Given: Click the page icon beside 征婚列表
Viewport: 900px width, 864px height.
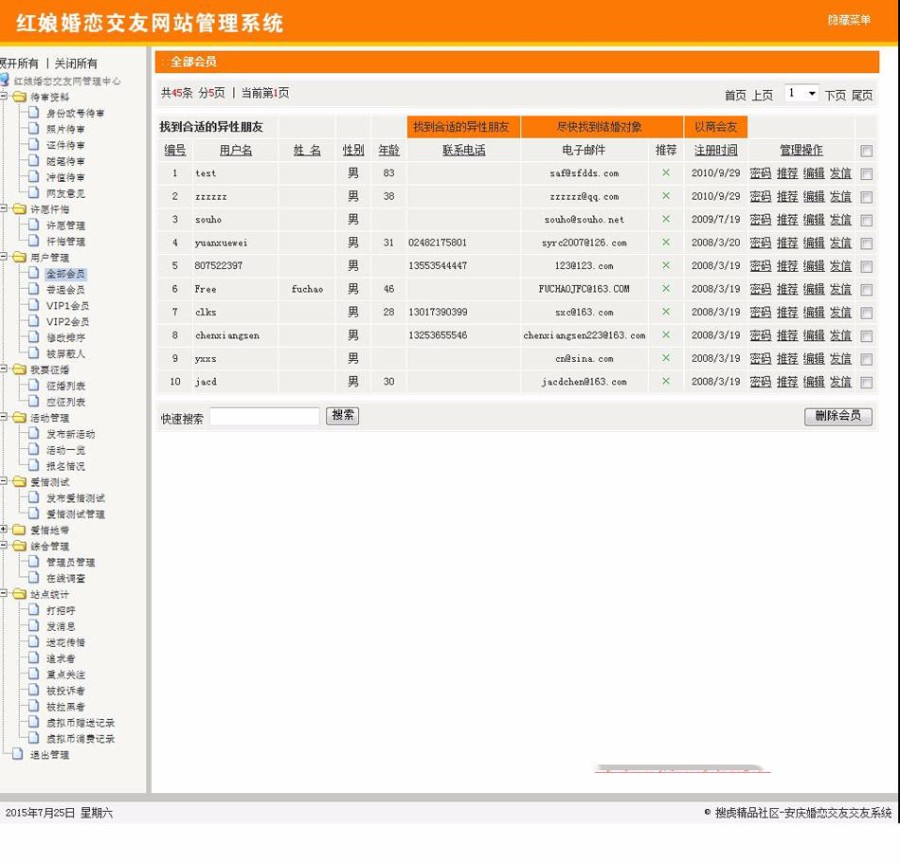Looking at the screenshot, I should coord(34,386).
